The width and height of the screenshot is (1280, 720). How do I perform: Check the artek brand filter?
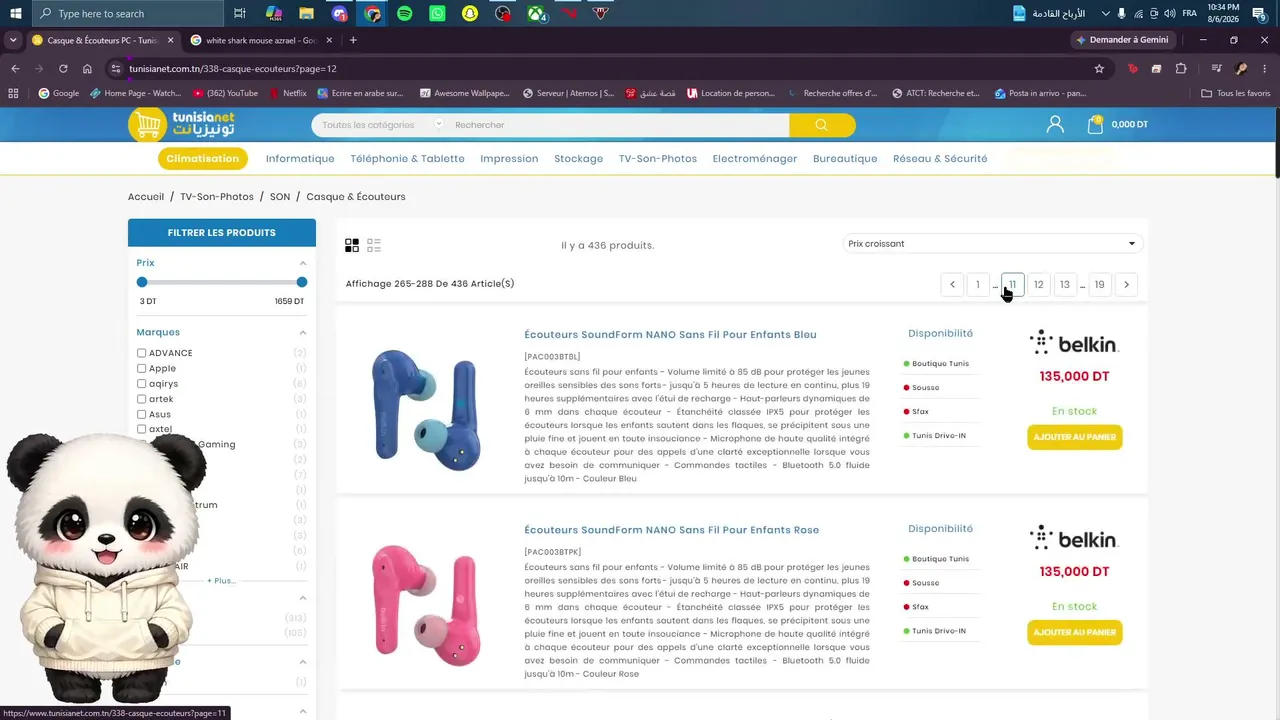coord(142,399)
